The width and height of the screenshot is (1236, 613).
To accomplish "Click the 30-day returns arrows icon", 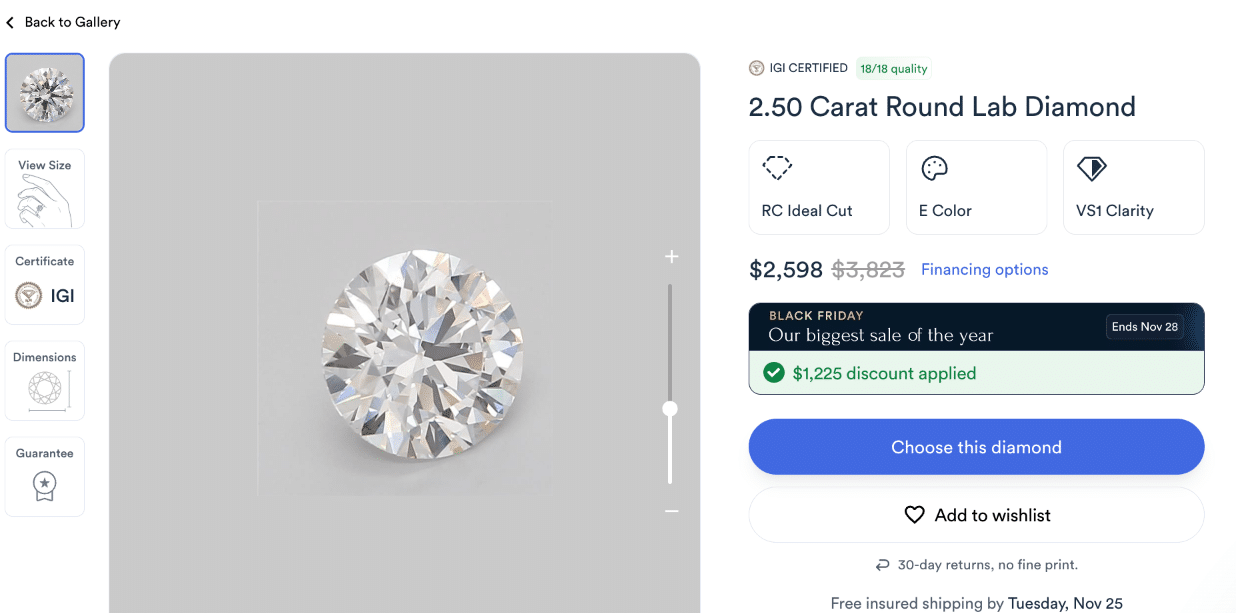I will 882,564.
